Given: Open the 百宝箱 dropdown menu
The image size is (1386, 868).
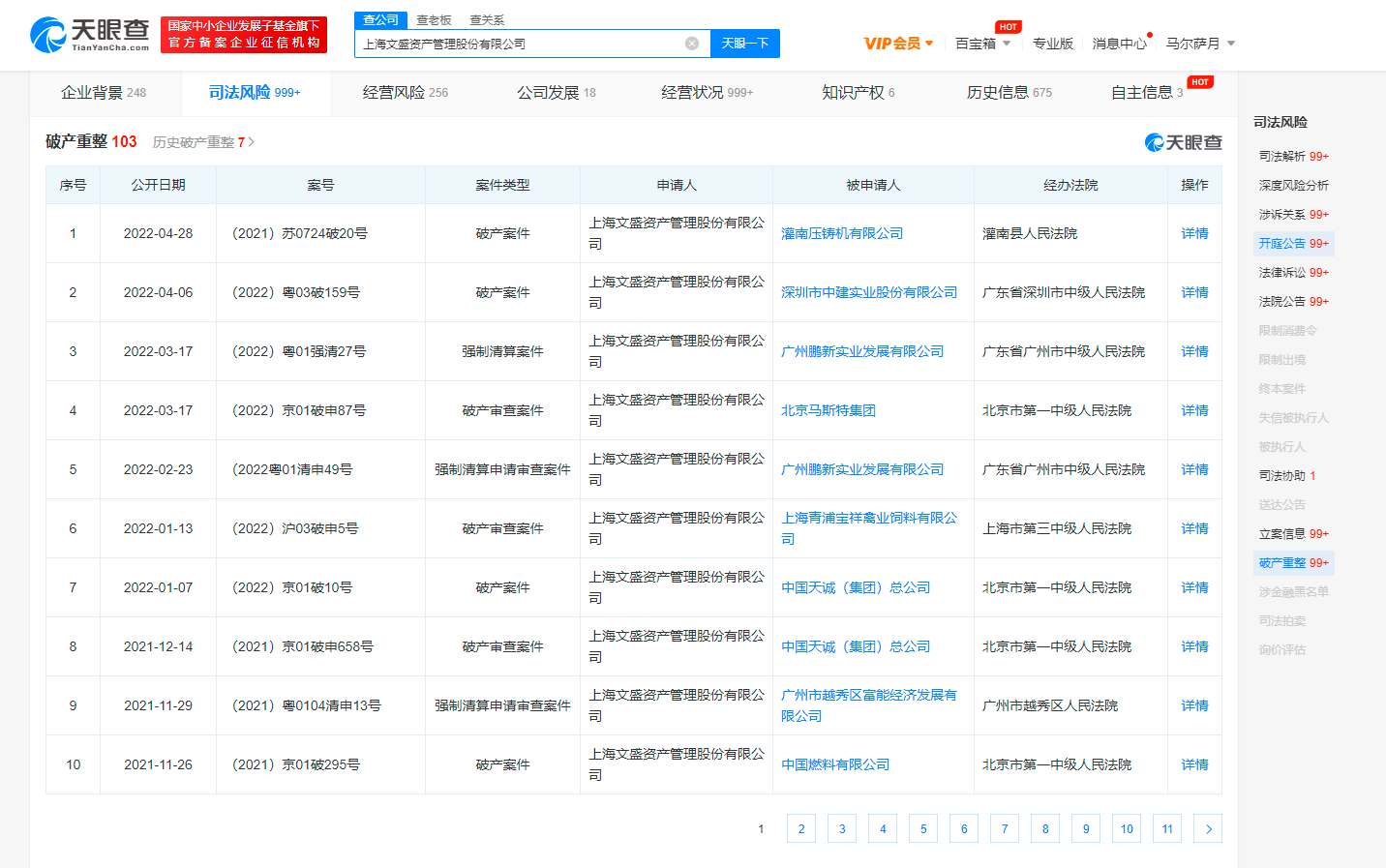Looking at the screenshot, I should pos(982,44).
